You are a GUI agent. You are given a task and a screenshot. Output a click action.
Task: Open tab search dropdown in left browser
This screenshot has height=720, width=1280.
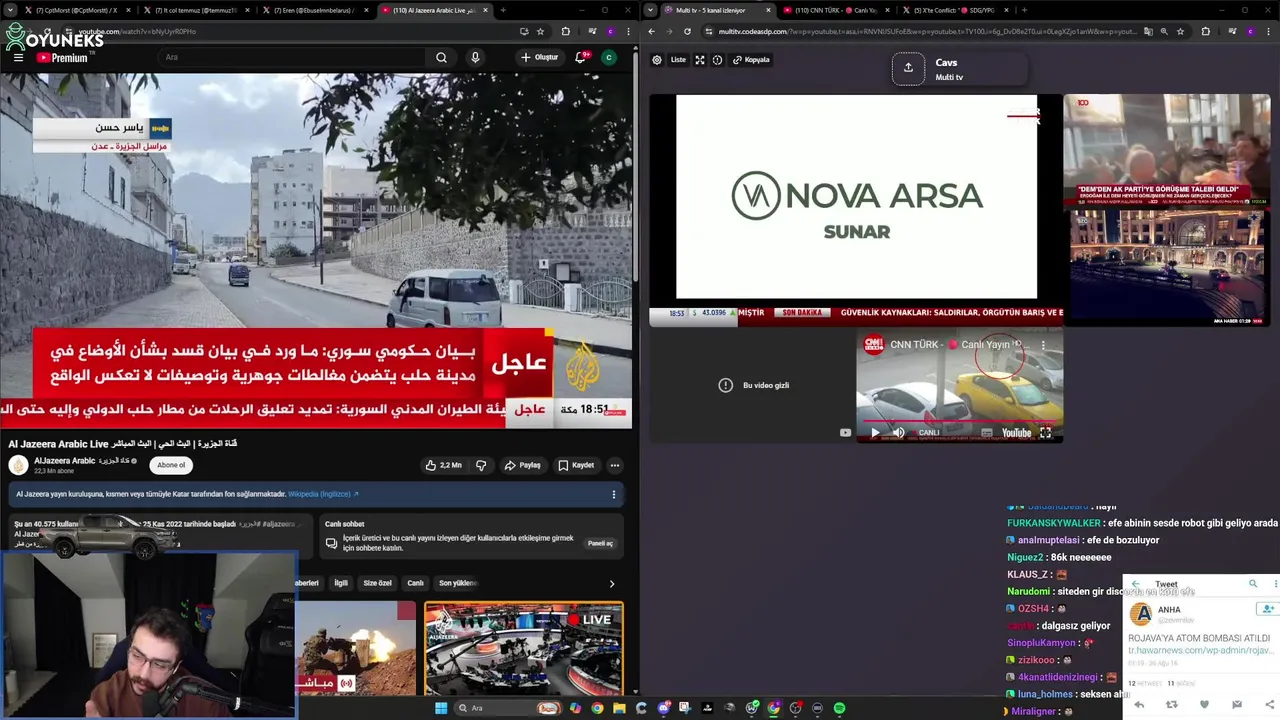12,10
